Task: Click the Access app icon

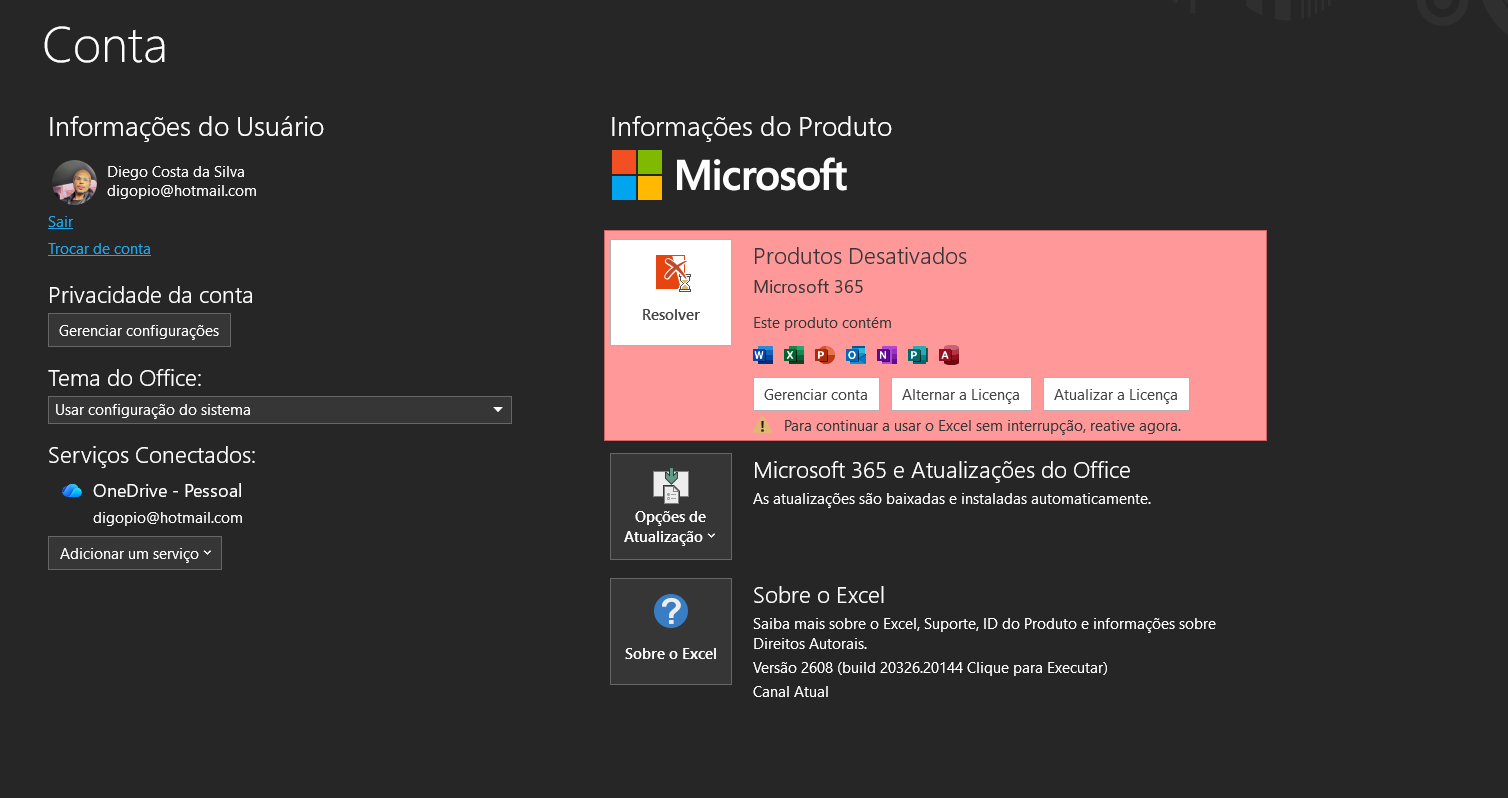Action: pyautogui.click(x=949, y=355)
